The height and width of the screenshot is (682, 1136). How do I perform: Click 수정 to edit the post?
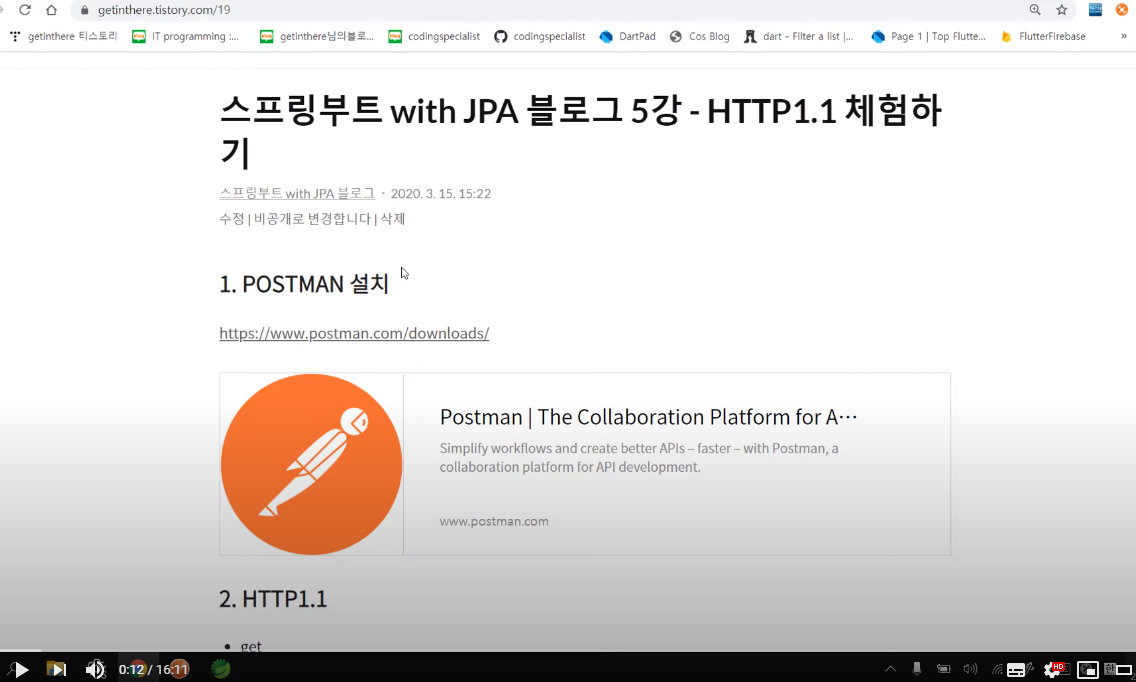click(232, 219)
